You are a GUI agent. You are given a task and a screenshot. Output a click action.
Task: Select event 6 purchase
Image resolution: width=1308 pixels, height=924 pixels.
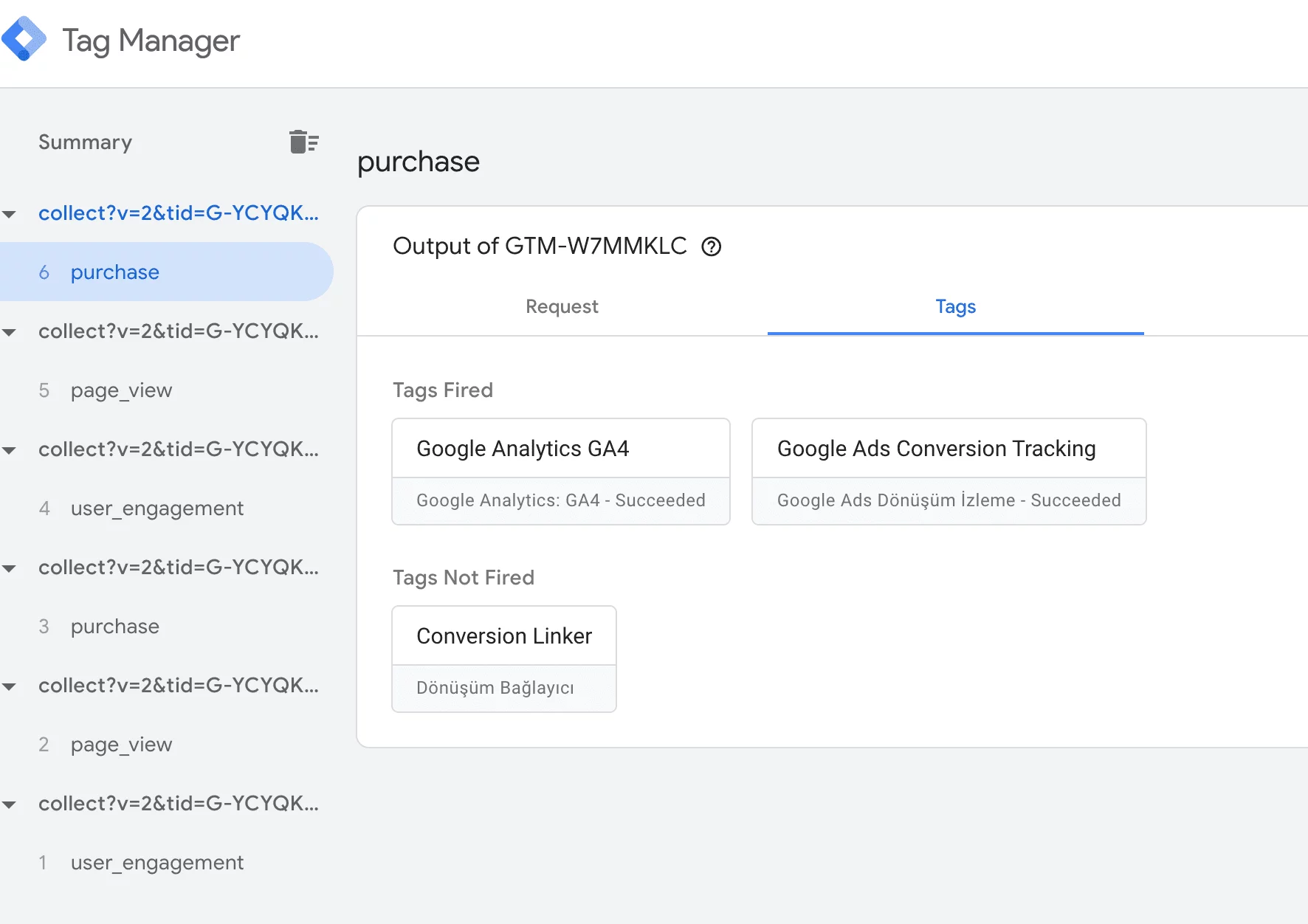click(x=167, y=272)
